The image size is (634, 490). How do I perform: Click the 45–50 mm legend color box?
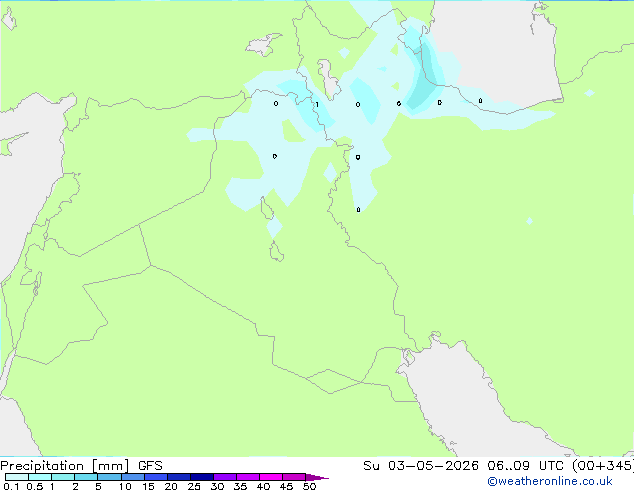(x=294, y=477)
